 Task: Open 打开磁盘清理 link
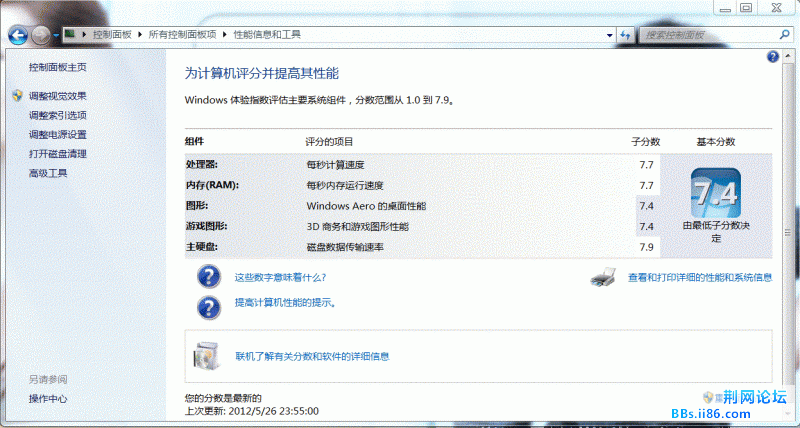pyautogui.click(x=58, y=154)
